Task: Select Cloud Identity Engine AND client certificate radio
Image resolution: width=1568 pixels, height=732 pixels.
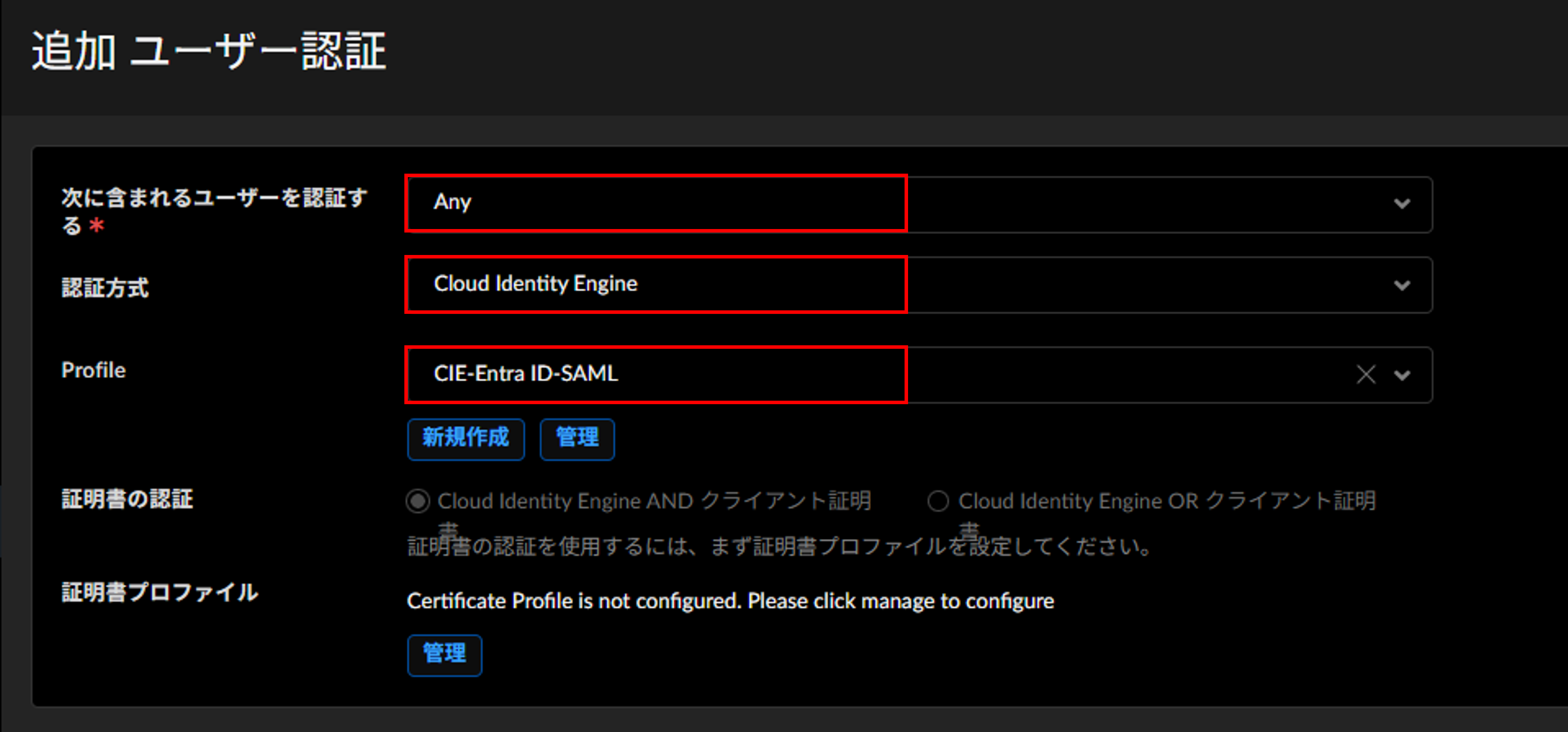Action: click(x=417, y=501)
